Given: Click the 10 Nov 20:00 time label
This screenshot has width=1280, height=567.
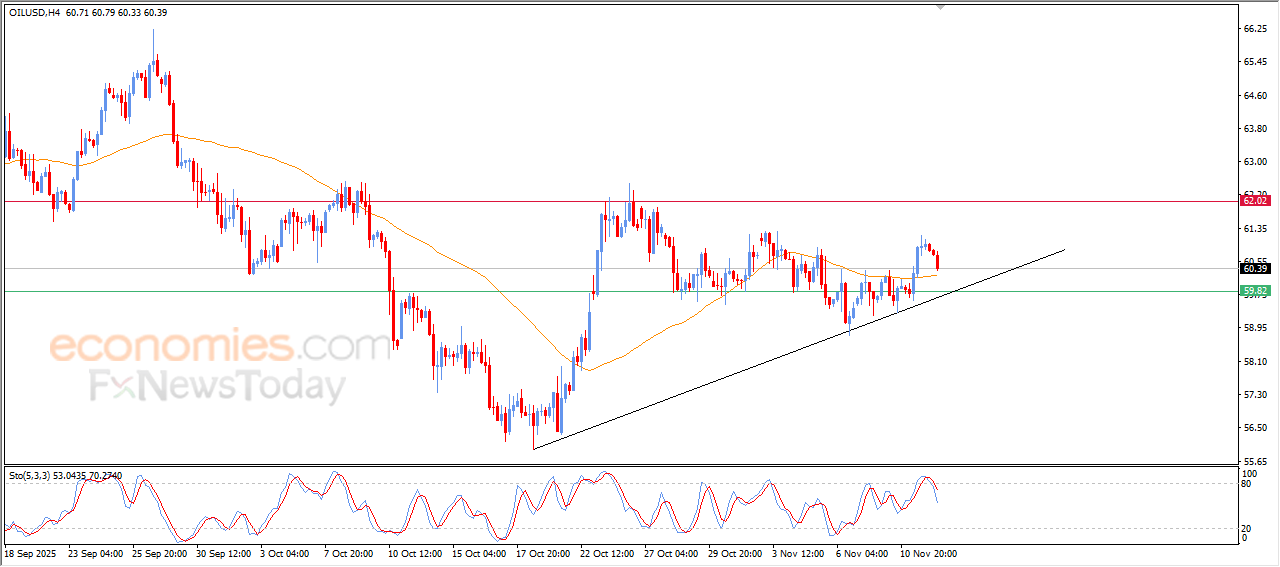Looking at the screenshot, I should [927, 553].
